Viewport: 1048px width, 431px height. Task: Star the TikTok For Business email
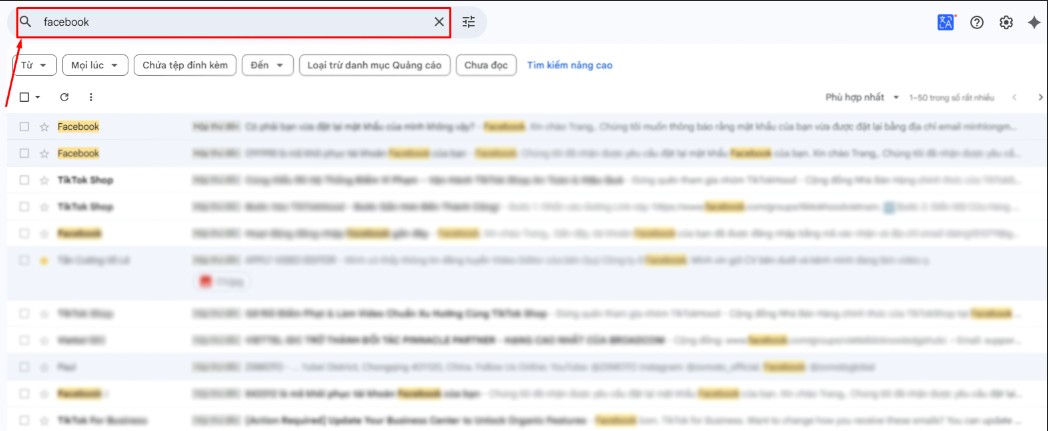(x=44, y=421)
